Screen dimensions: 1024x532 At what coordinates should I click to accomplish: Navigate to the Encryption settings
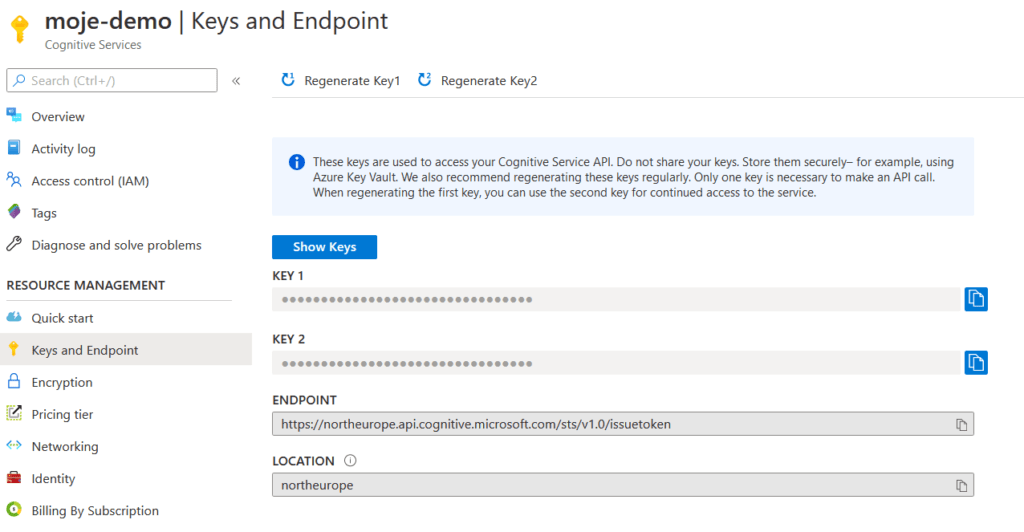click(62, 382)
